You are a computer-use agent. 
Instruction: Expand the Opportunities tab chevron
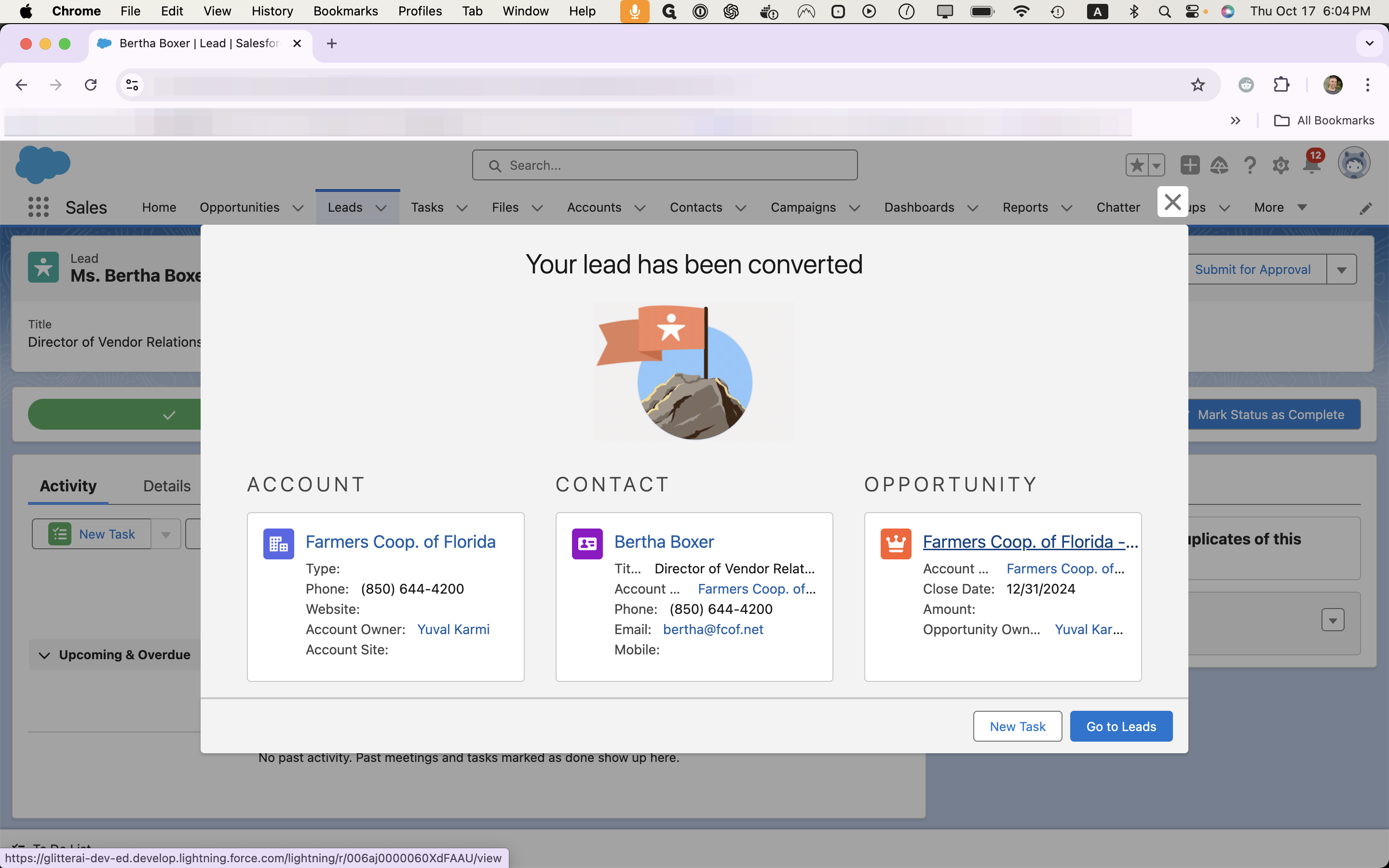298,208
